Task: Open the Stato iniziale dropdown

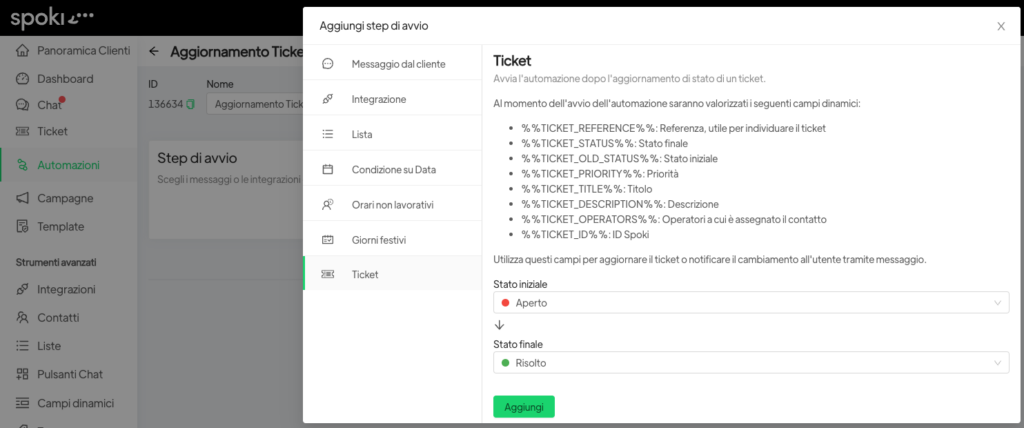Action: click(x=750, y=302)
